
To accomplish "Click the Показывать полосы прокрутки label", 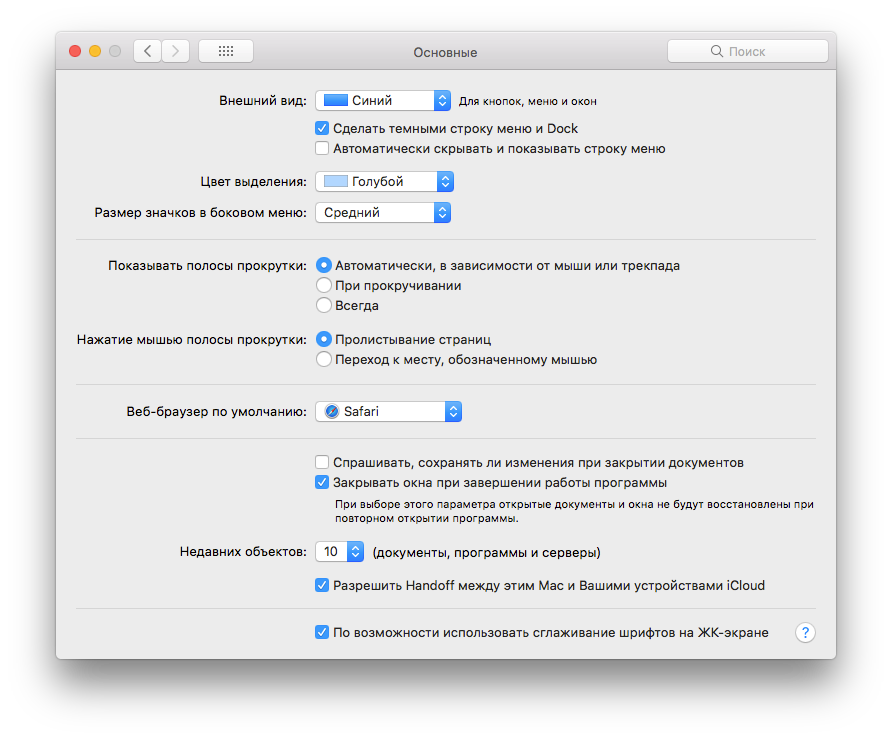I will click(208, 266).
